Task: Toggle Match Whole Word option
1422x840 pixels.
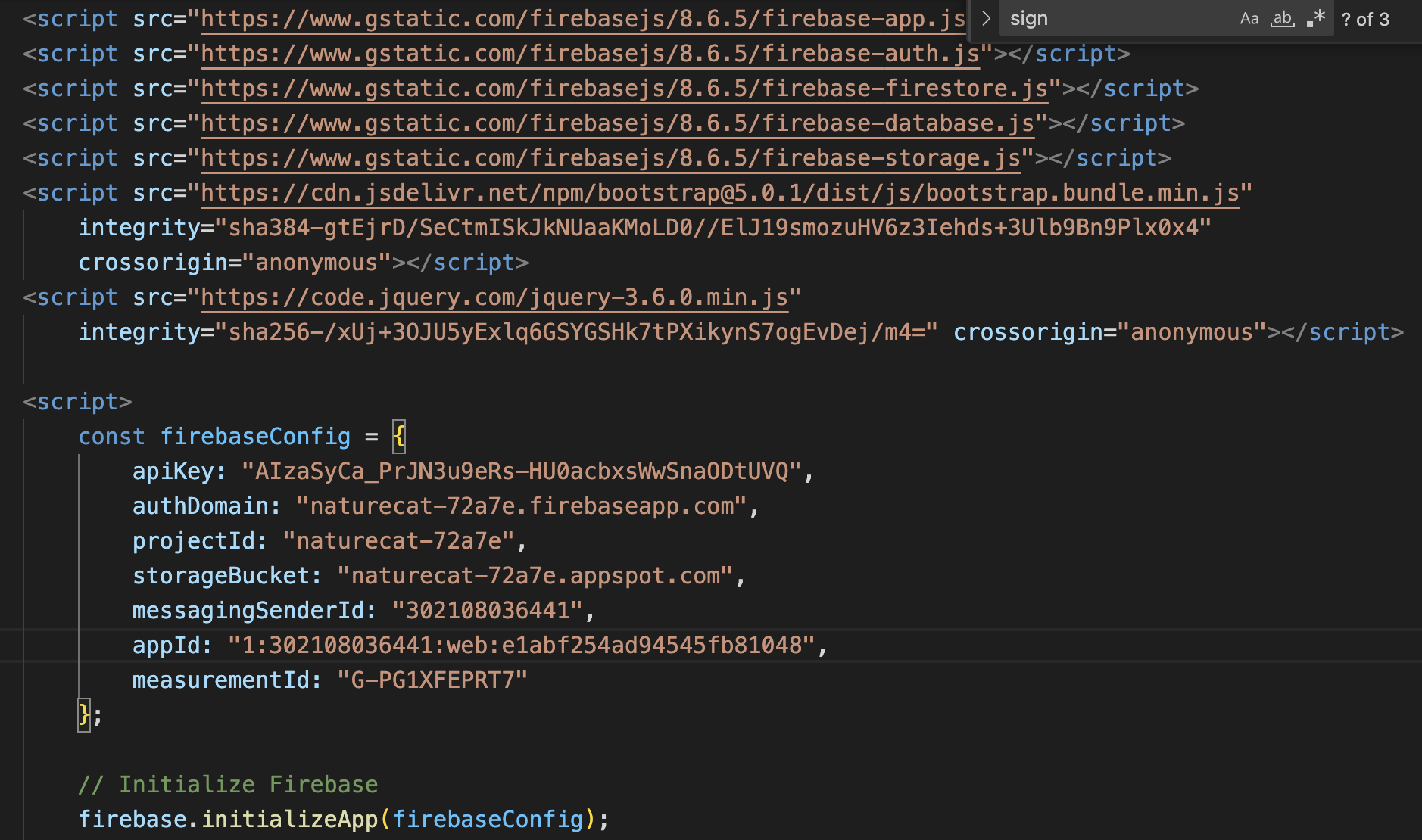Action: click(x=1282, y=19)
